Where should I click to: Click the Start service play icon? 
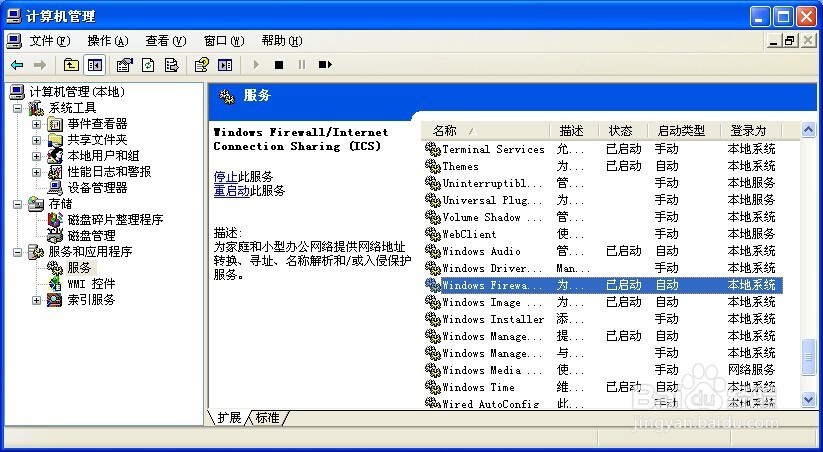tap(256, 65)
